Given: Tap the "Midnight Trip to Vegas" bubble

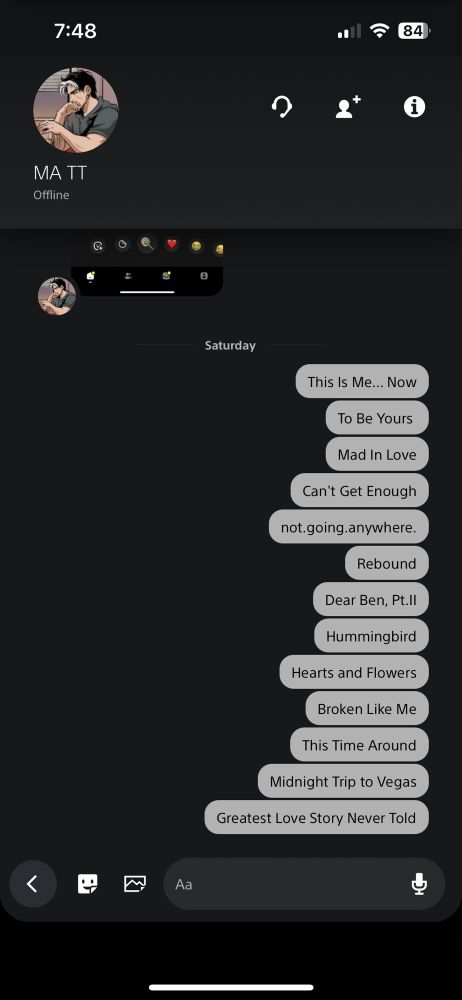Looking at the screenshot, I should pyautogui.click(x=343, y=781).
